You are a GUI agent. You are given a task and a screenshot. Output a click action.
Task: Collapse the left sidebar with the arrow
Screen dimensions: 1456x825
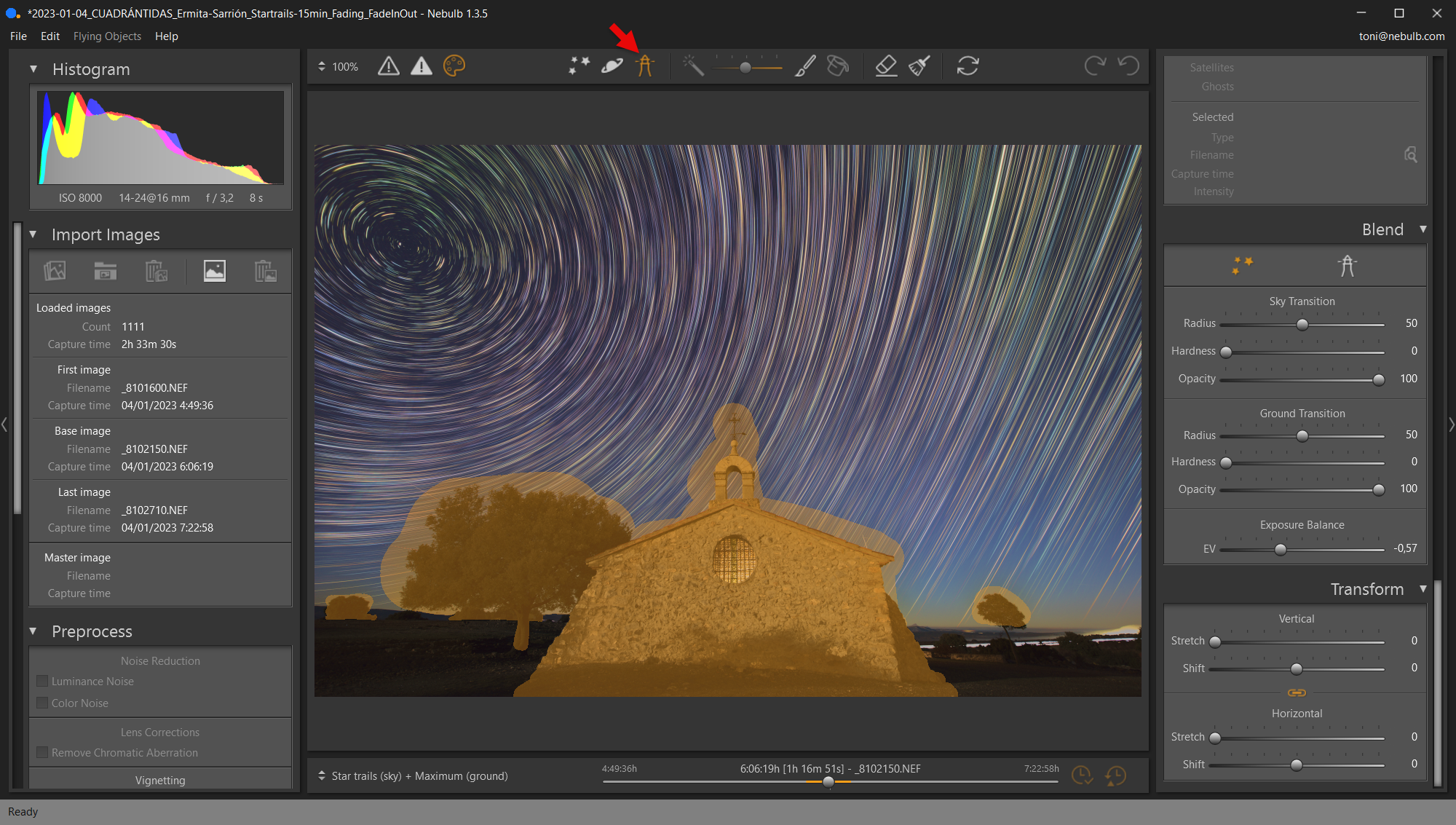[x=4, y=424]
